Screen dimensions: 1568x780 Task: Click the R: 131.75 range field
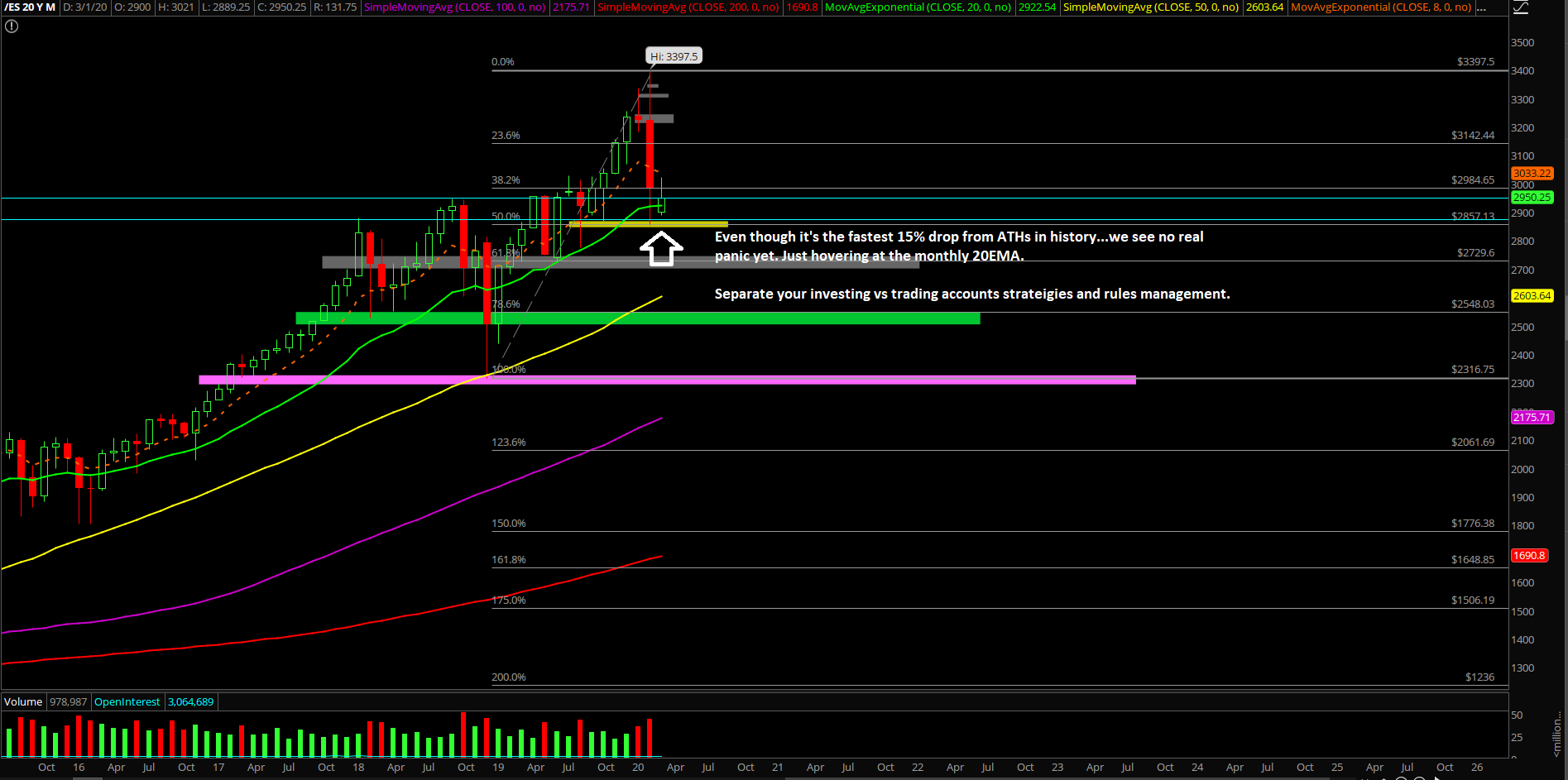(335, 7)
